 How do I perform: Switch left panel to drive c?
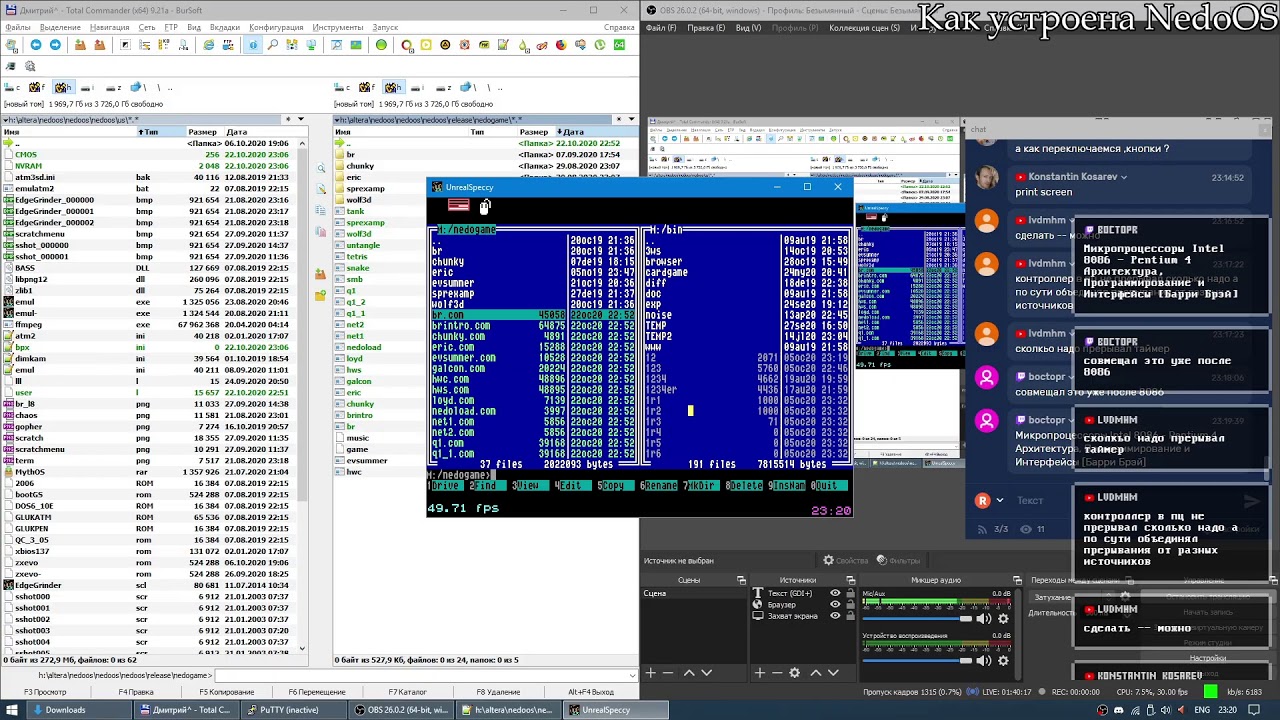tap(12, 87)
